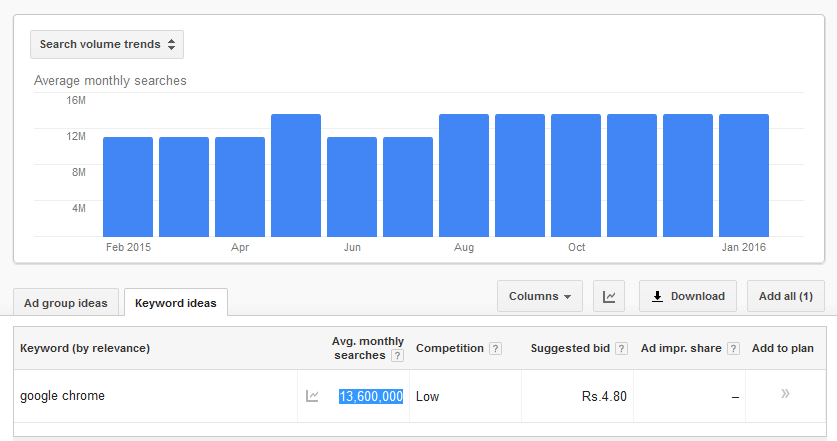
Task: Sort by Suggested bid column header
Action: tap(570, 348)
